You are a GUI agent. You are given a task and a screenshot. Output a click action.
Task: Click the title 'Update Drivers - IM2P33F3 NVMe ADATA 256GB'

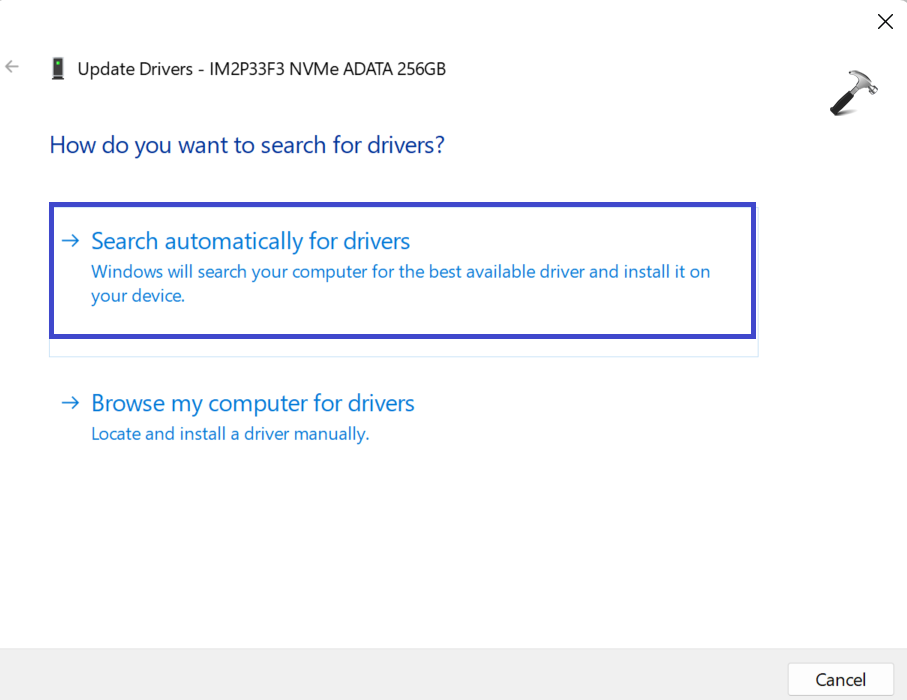pos(261,69)
